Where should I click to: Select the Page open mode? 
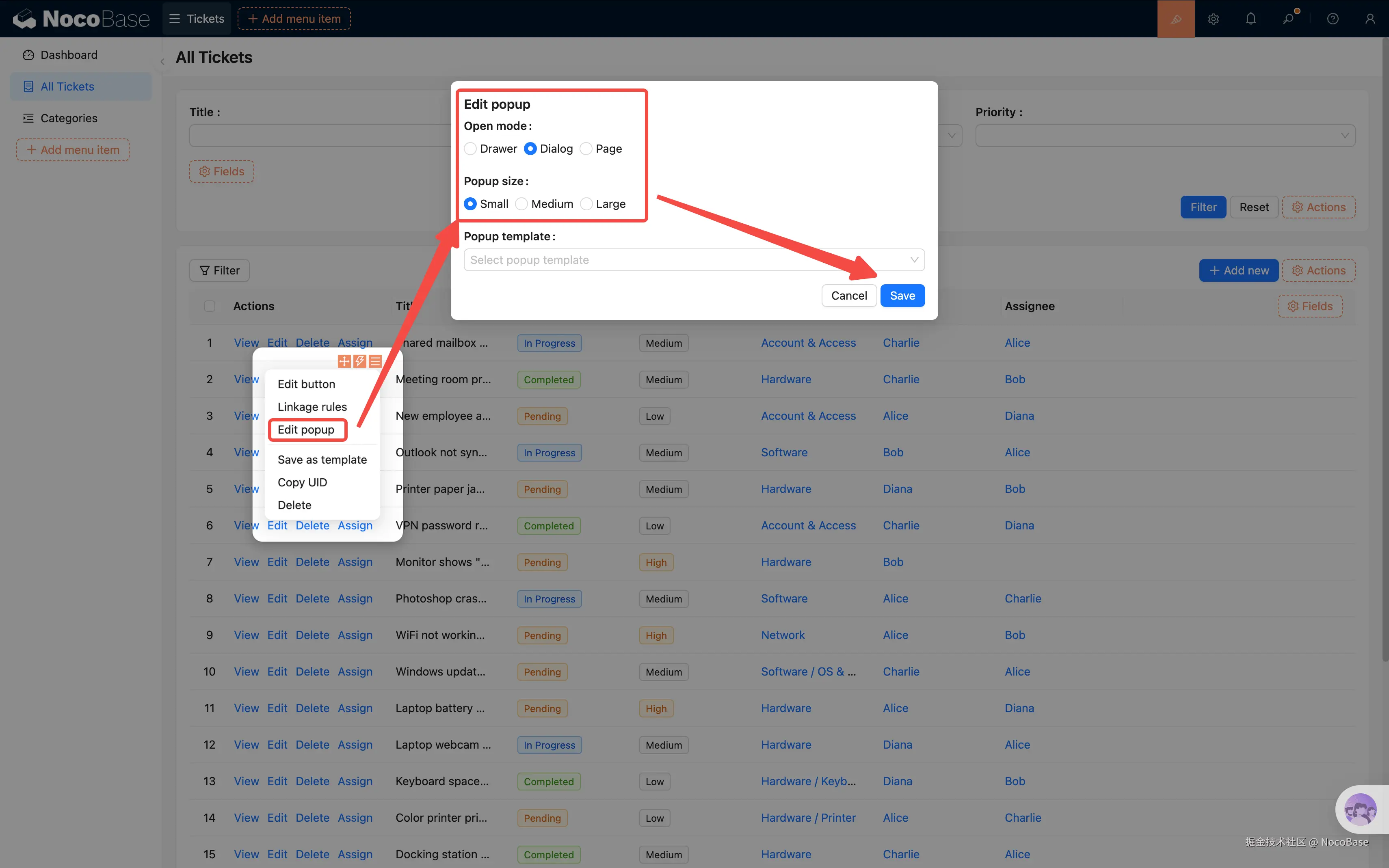coord(586,149)
